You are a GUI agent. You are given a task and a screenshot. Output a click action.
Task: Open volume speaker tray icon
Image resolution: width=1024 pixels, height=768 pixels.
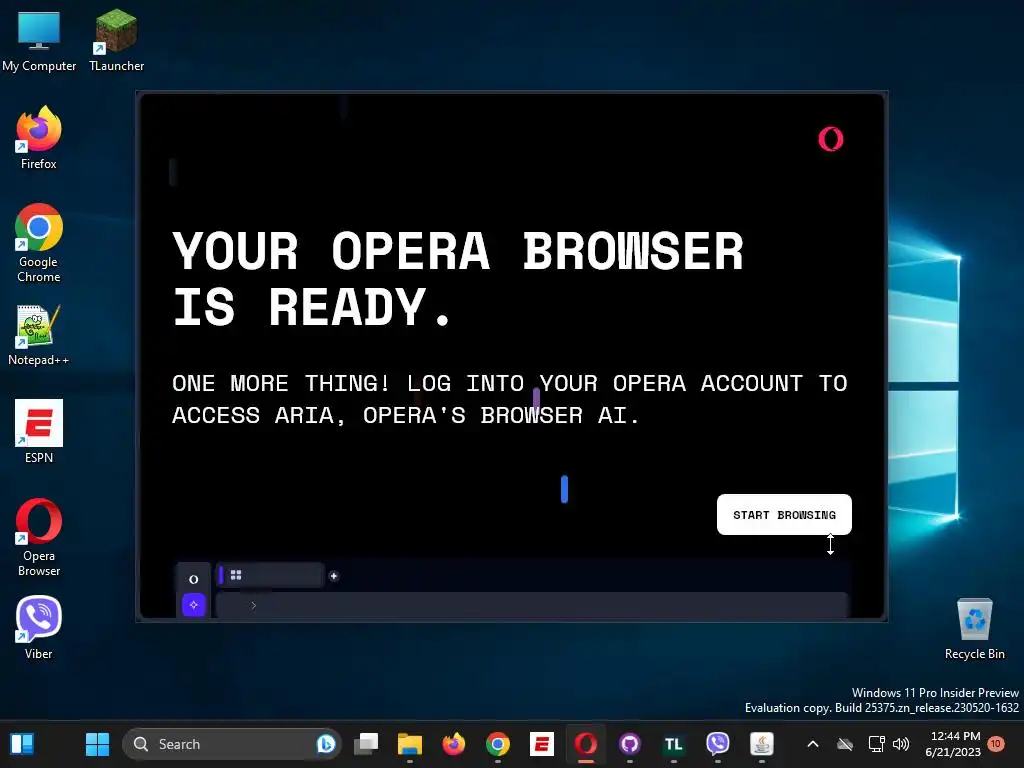click(901, 744)
